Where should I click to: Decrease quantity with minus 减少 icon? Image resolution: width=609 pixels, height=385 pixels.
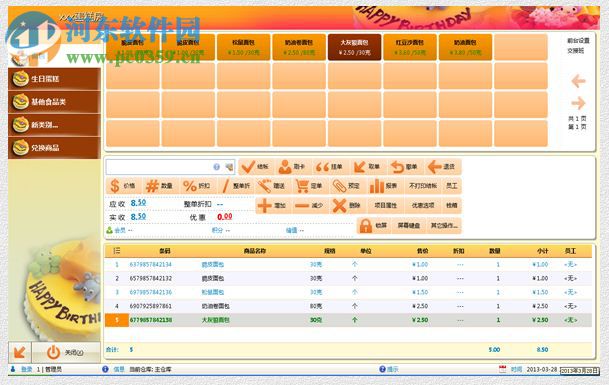pyautogui.click(x=302, y=206)
